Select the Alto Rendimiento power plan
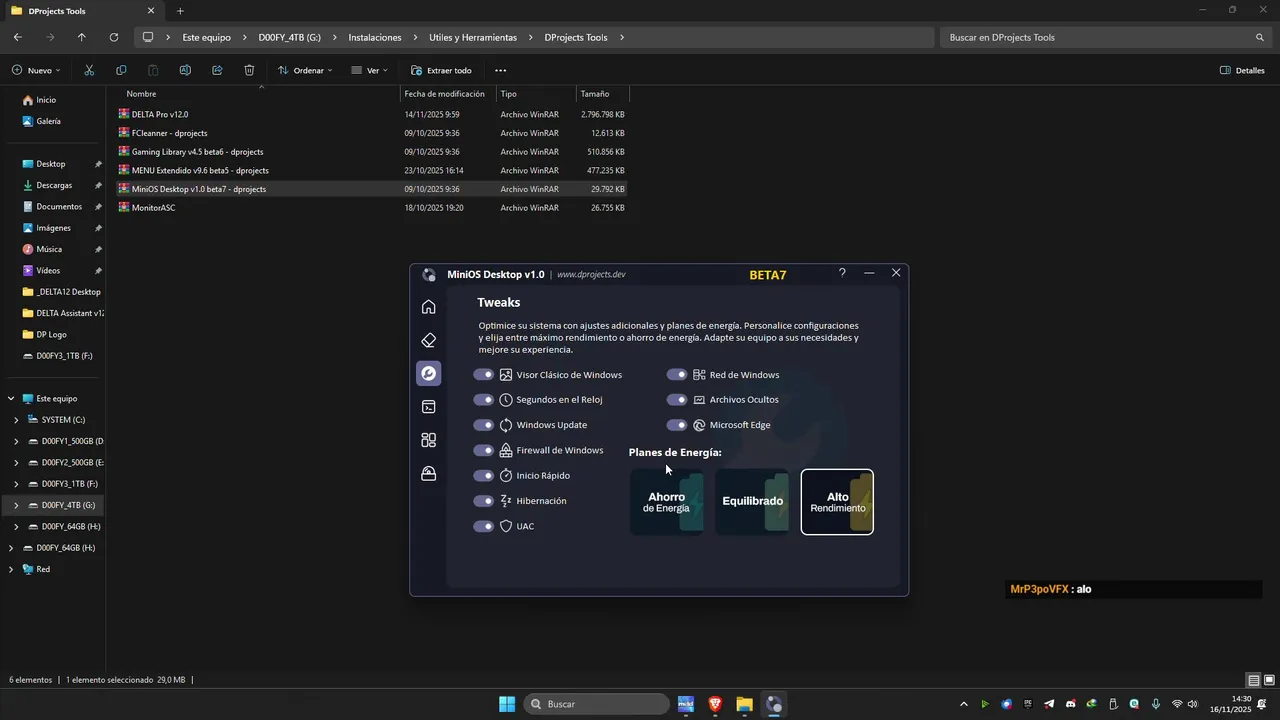The image size is (1280, 720). click(838, 502)
